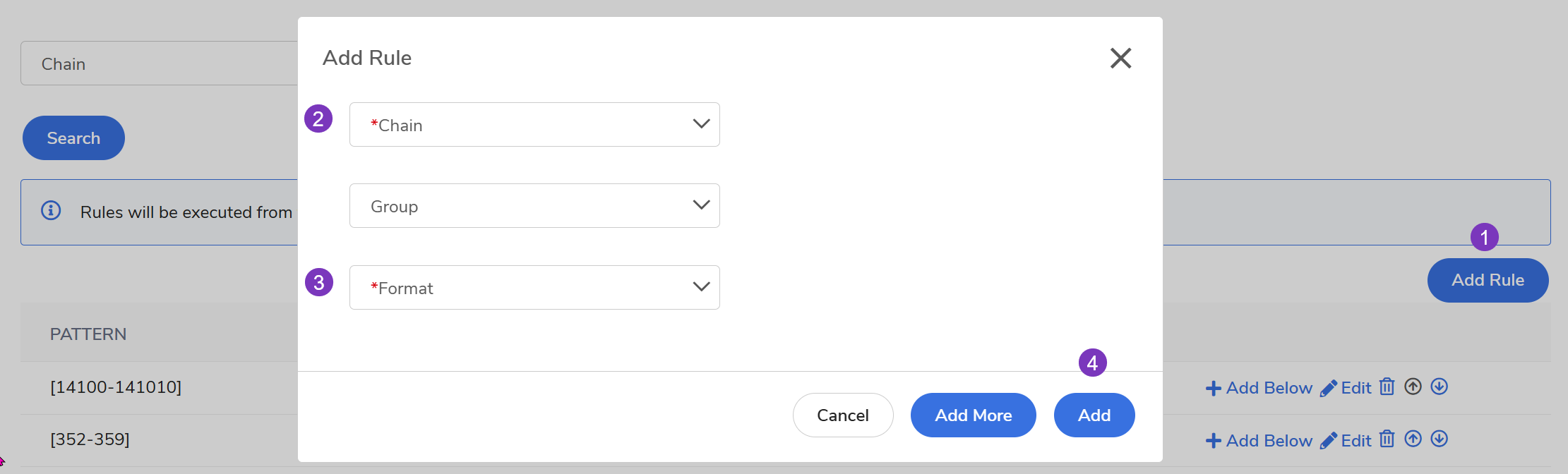The image size is (1568, 474).
Task: Close the Add Rule dialog
Action: pyautogui.click(x=1120, y=58)
